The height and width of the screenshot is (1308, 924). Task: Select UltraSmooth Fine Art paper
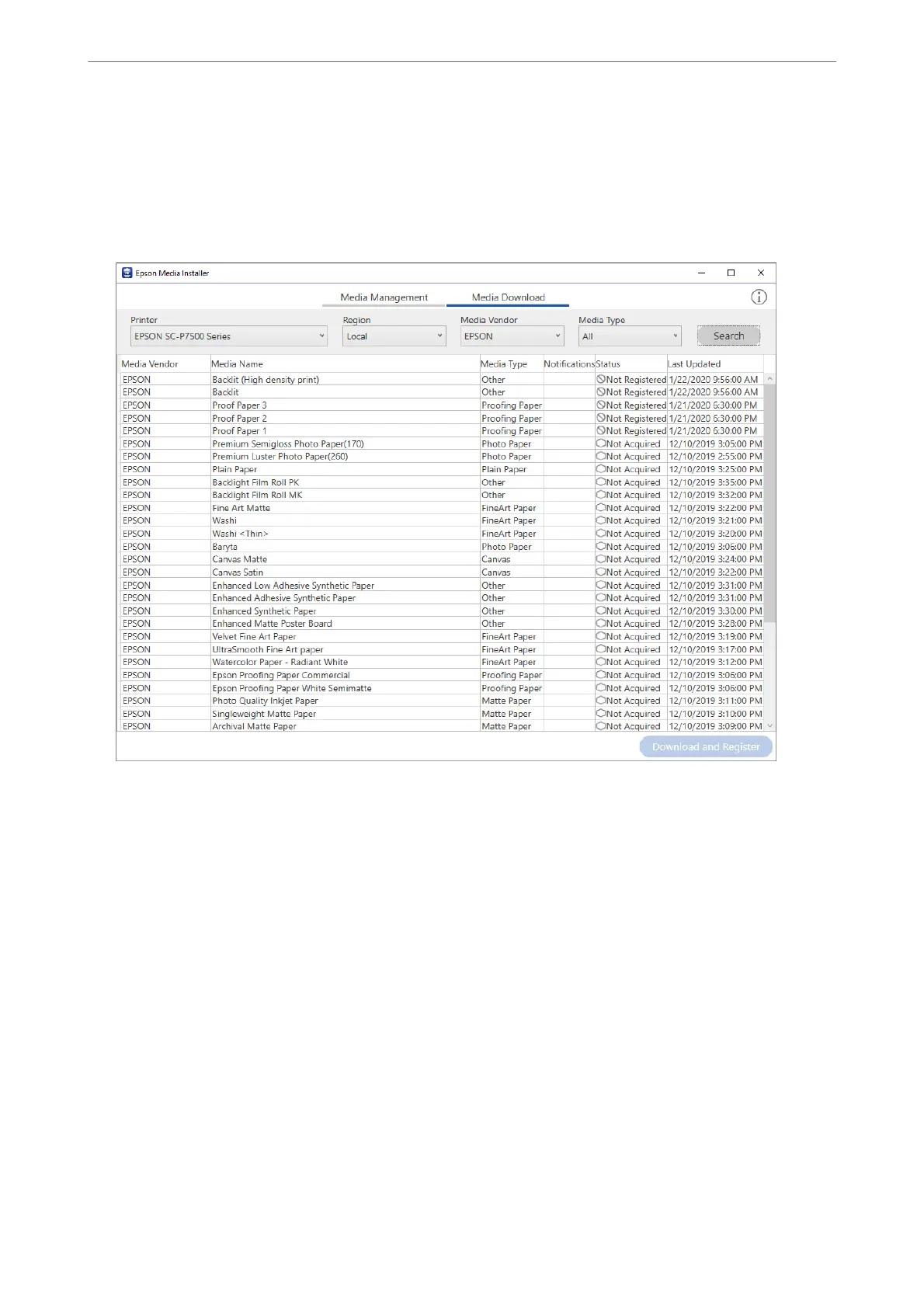pyautogui.click(x=268, y=649)
